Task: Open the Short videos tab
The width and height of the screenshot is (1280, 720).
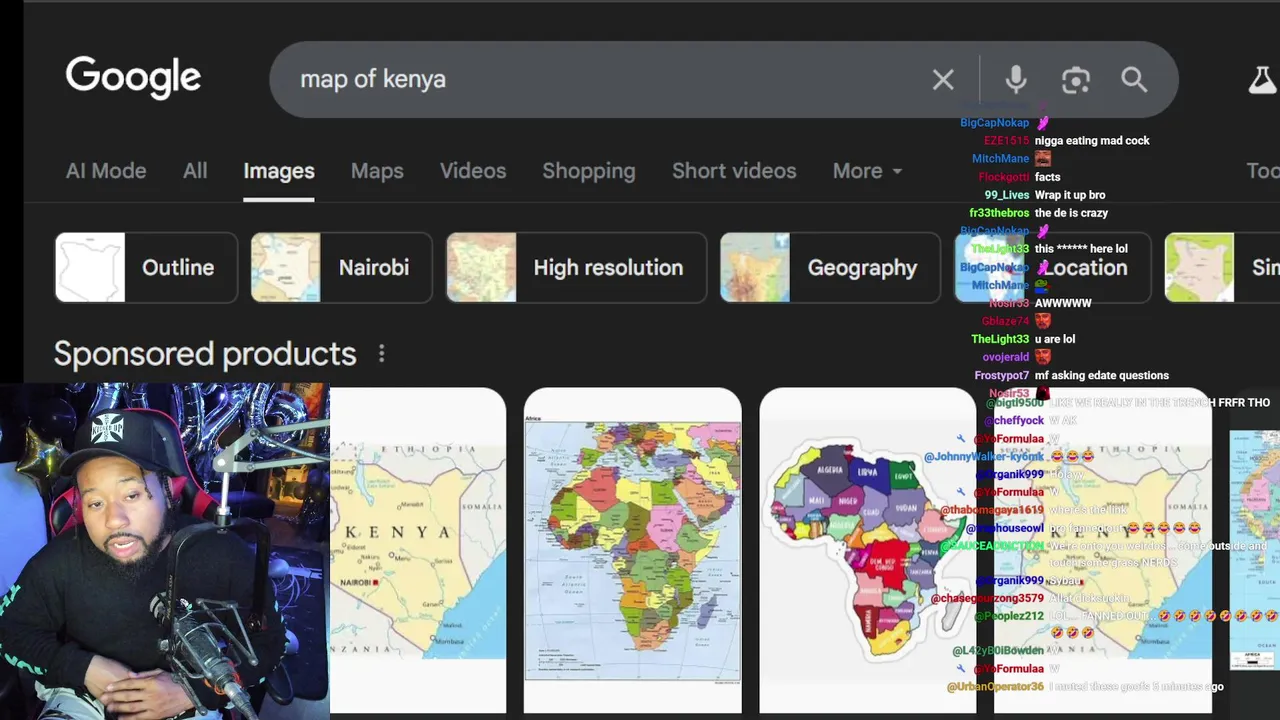Action: (734, 171)
